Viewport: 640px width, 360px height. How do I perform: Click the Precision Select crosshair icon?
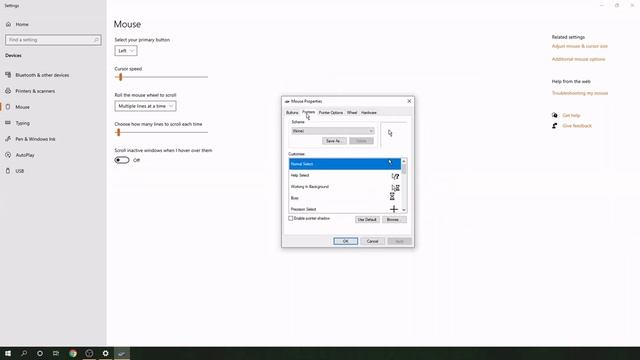[x=393, y=209]
